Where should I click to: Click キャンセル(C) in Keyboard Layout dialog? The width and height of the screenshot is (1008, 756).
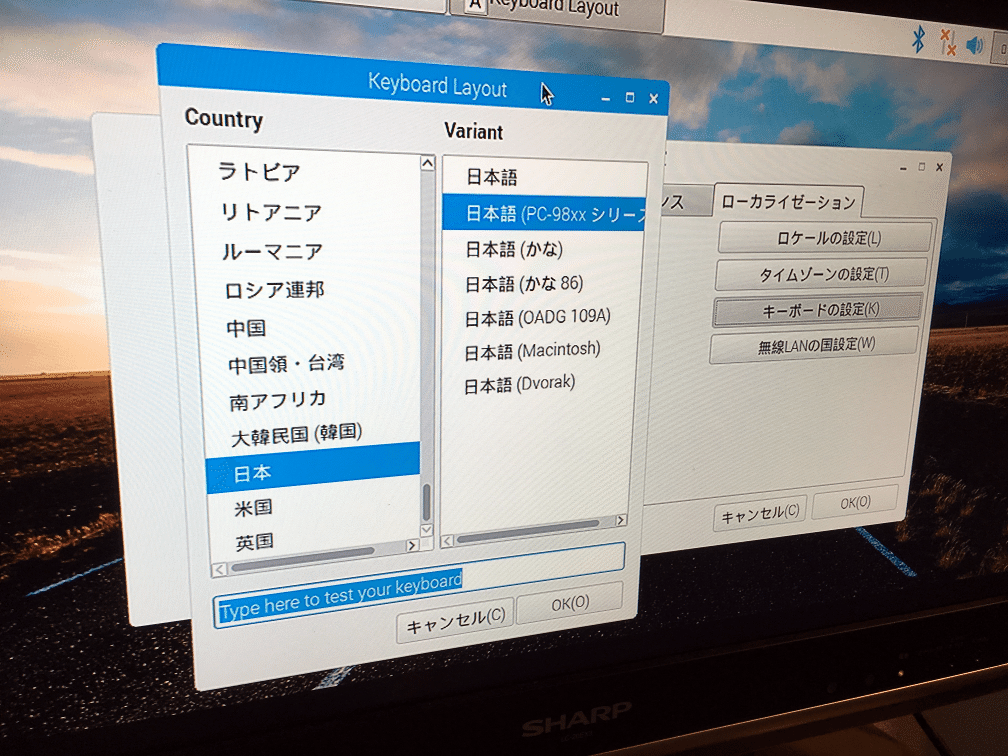[x=456, y=620]
